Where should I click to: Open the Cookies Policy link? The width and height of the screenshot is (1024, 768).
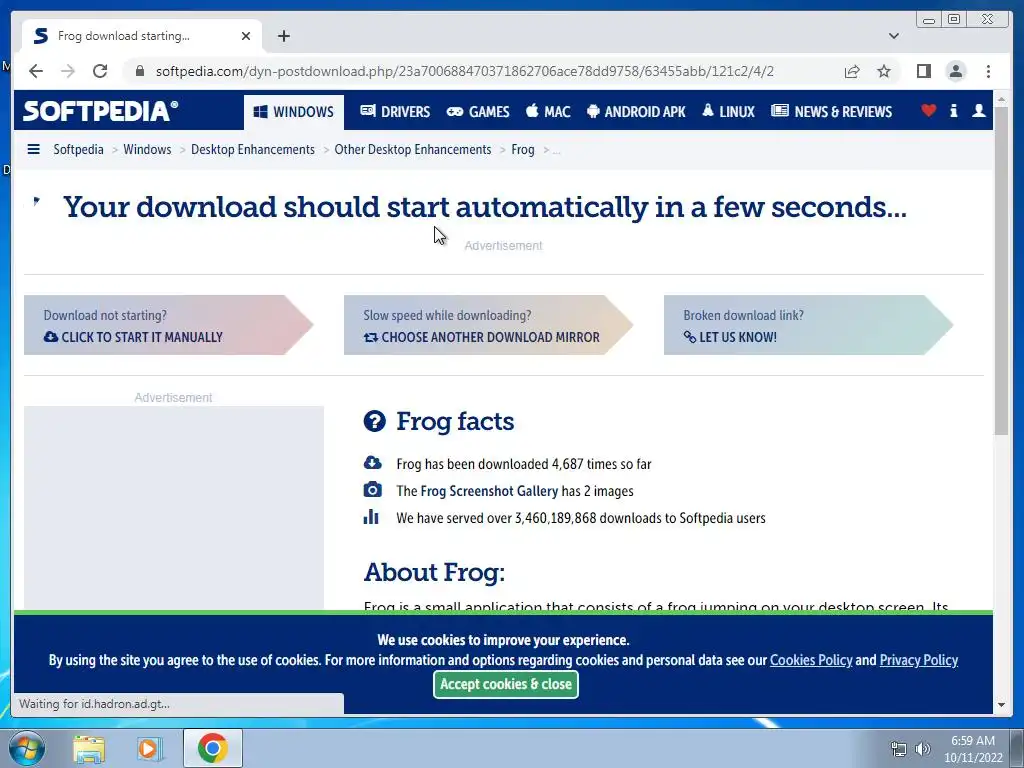(811, 660)
